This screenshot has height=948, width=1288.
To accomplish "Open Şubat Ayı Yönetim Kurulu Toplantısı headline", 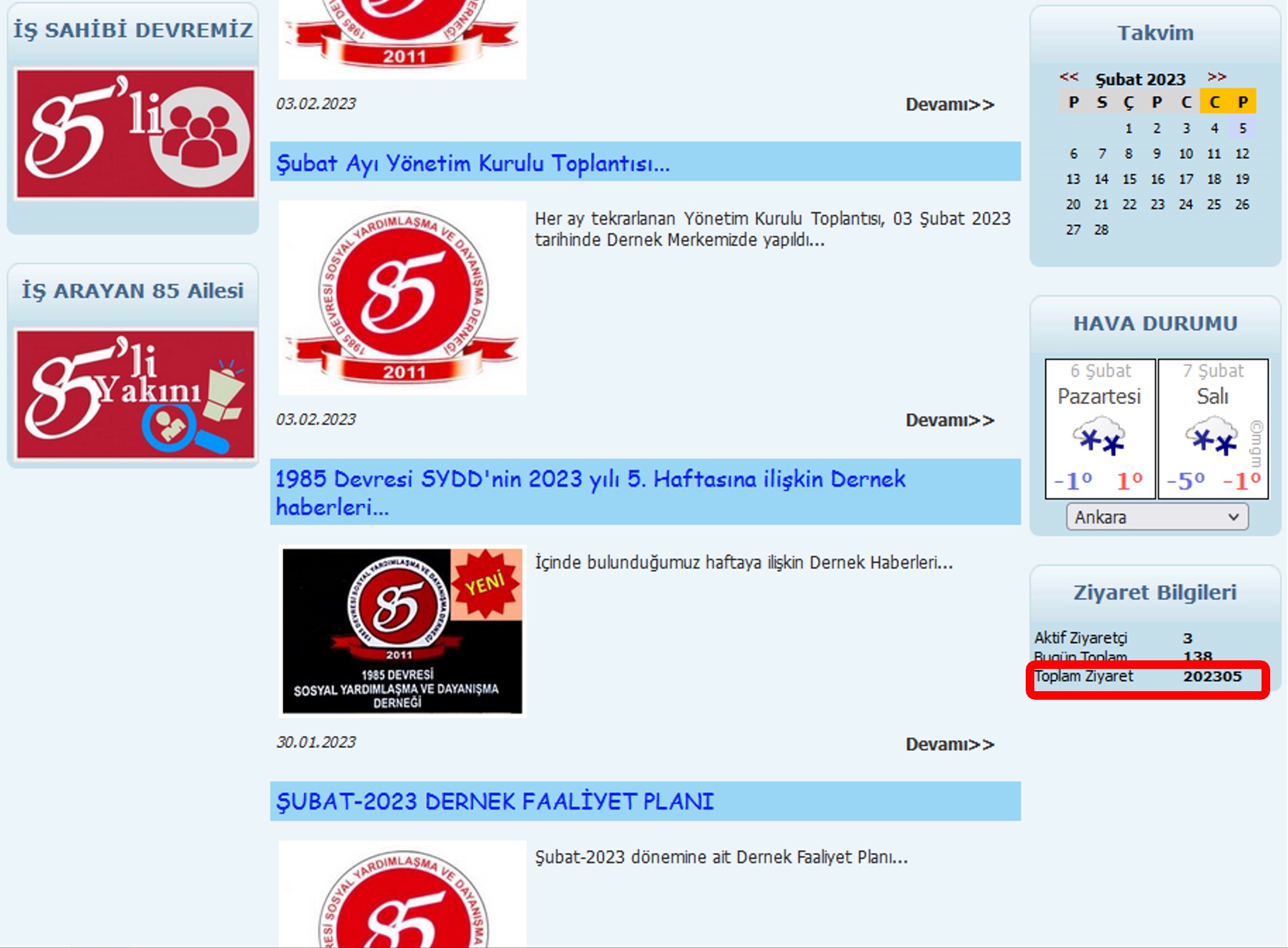I will 473,163.
